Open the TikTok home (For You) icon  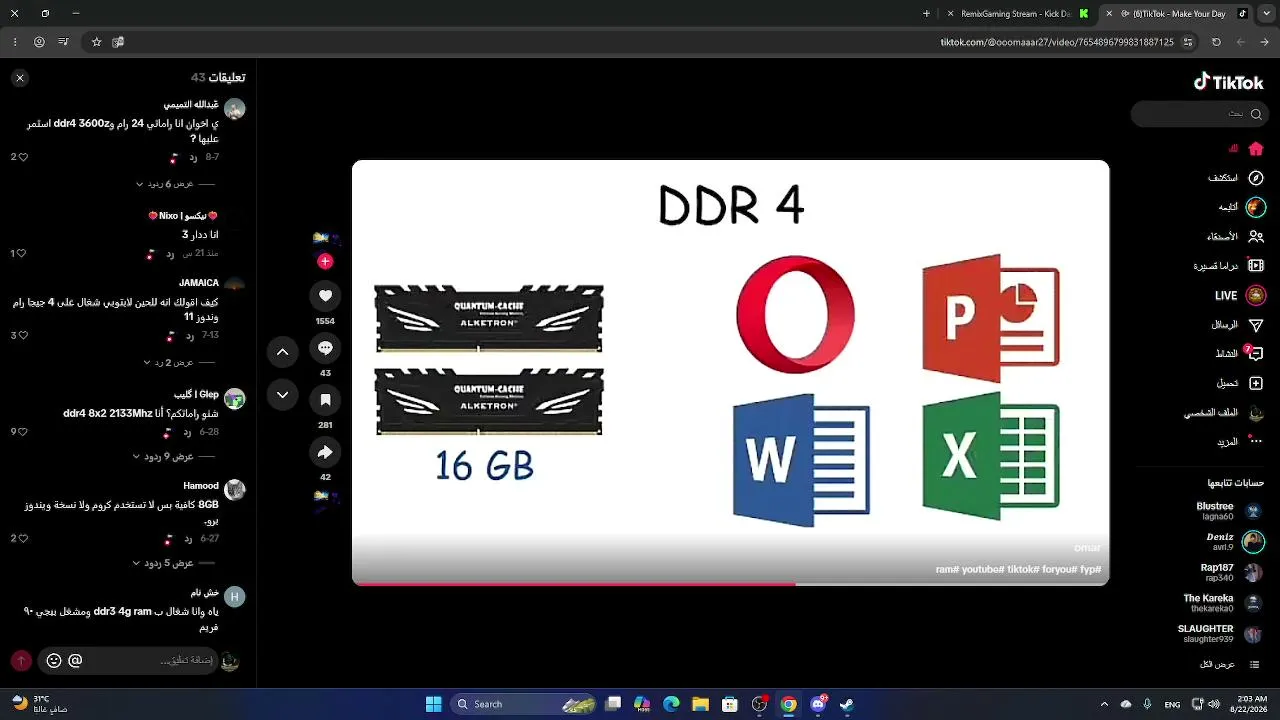pyautogui.click(x=1256, y=148)
